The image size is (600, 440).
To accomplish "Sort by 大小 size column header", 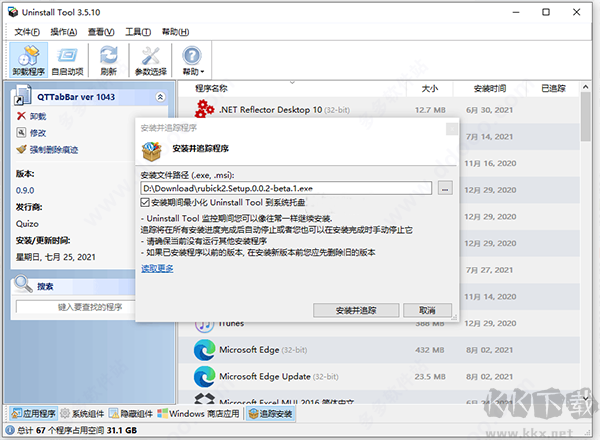I will click(x=430, y=88).
